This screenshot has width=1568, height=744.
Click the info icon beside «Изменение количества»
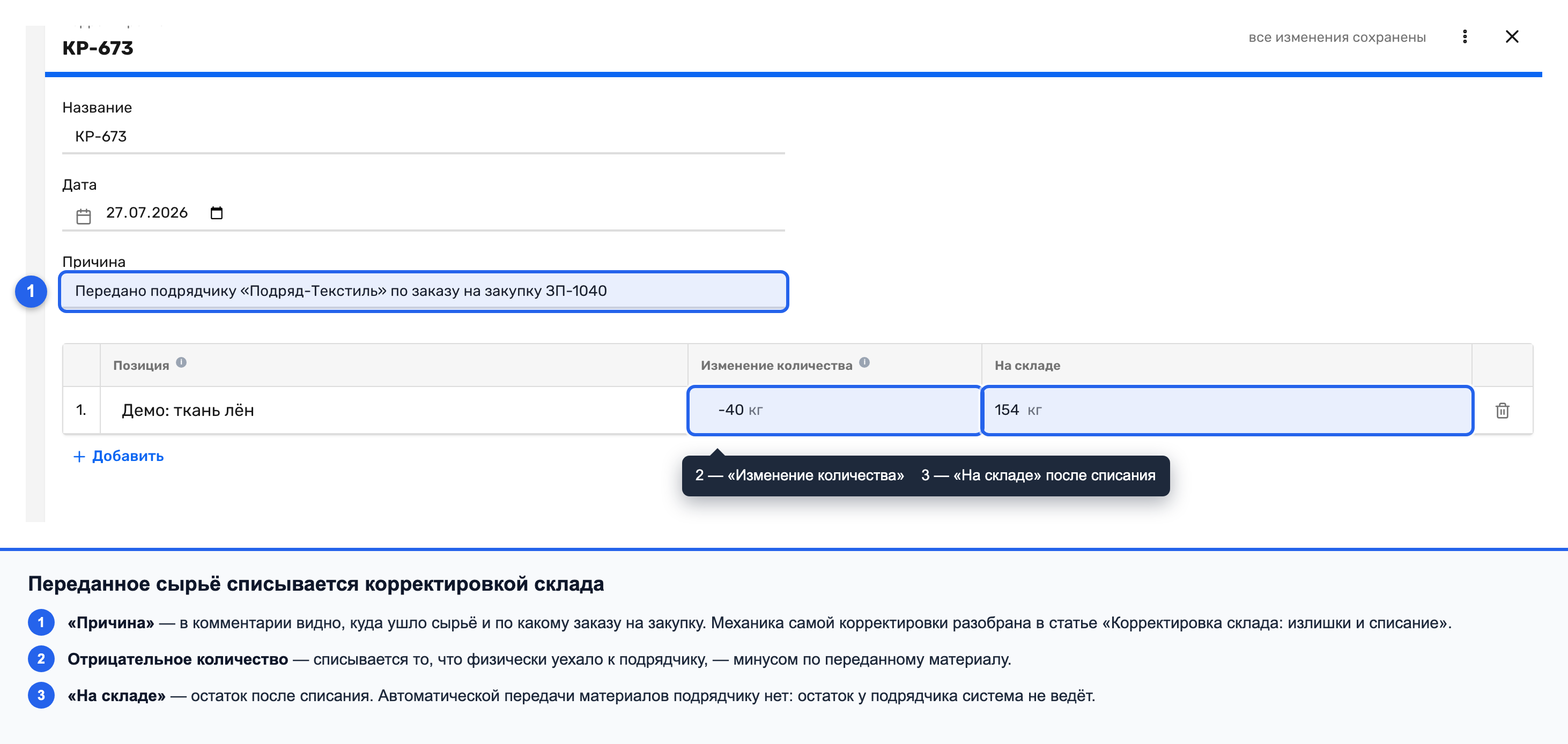click(864, 362)
